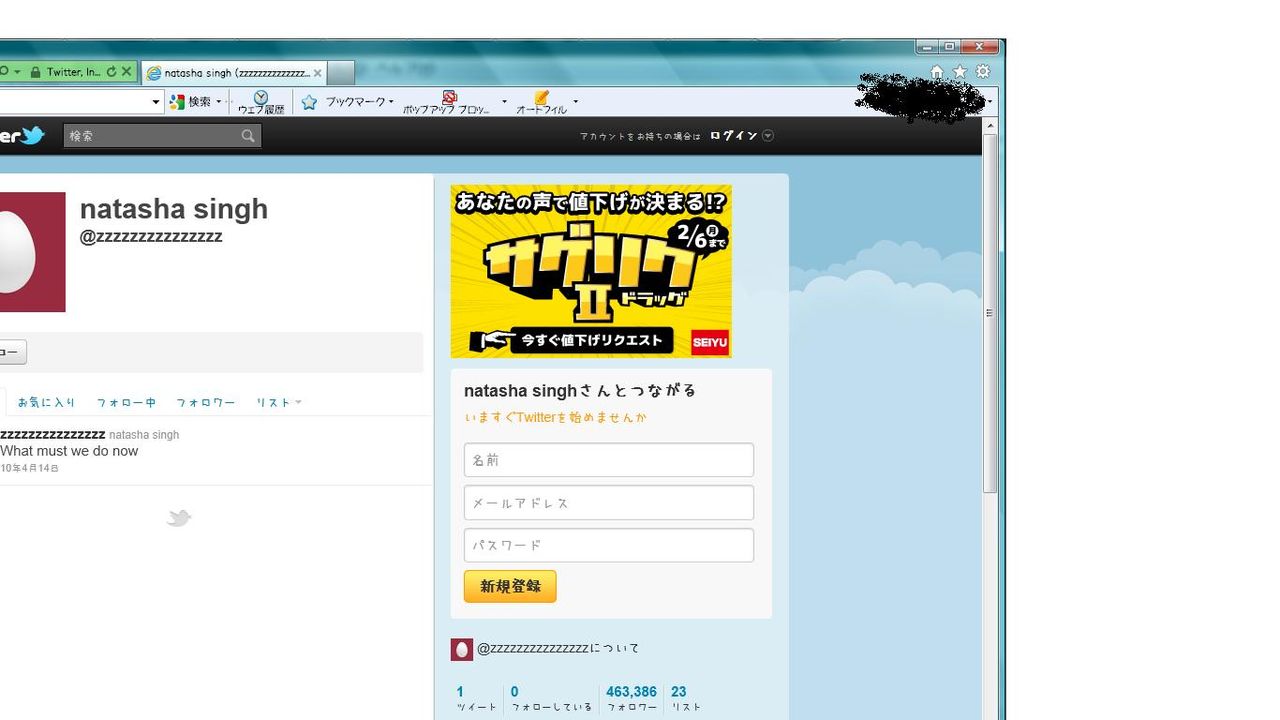Click the scrollbar up arrow
The image size is (1280, 720).
pos(990,126)
